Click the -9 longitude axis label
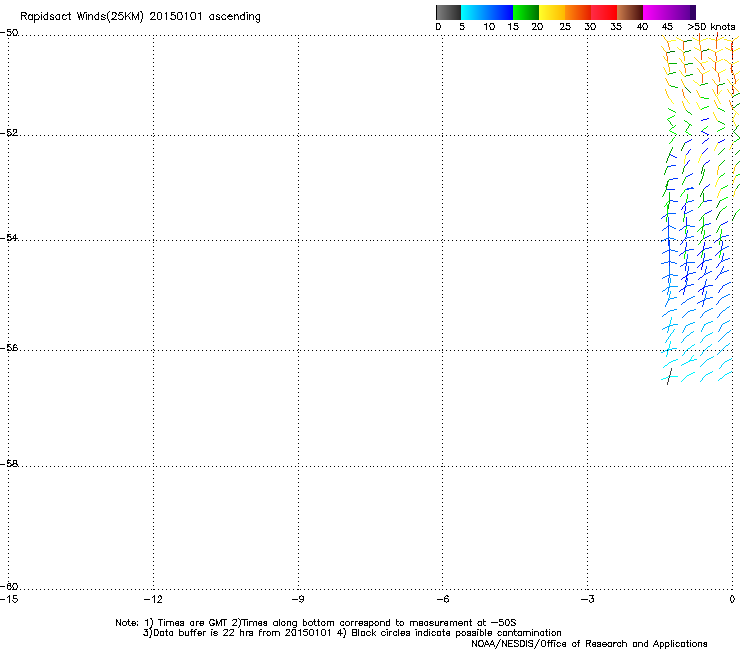This screenshot has height=650, width=740. click(x=297, y=599)
